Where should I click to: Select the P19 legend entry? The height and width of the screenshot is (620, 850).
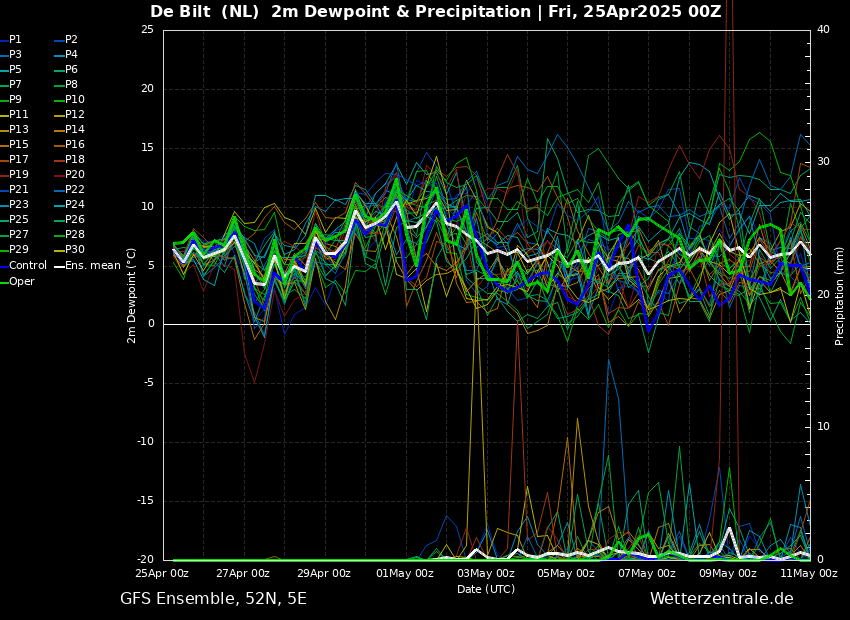14,175
